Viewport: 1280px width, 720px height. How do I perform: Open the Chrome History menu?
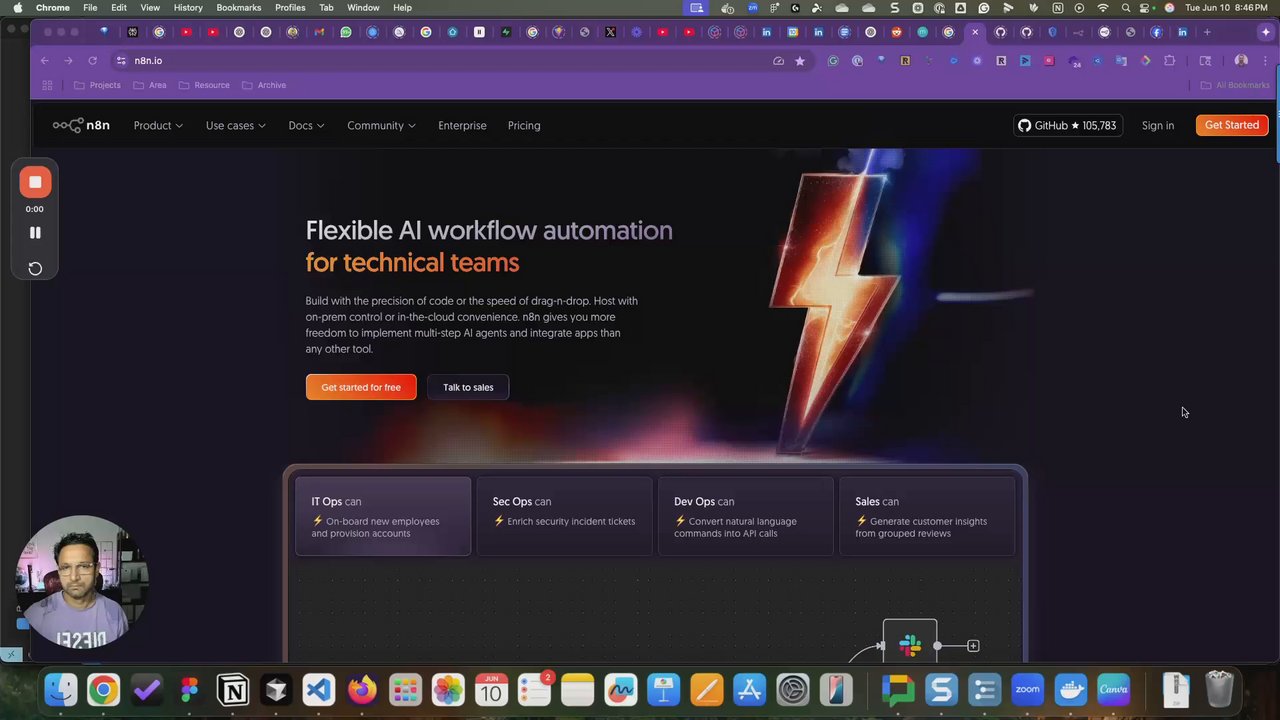pyautogui.click(x=188, y=8)
